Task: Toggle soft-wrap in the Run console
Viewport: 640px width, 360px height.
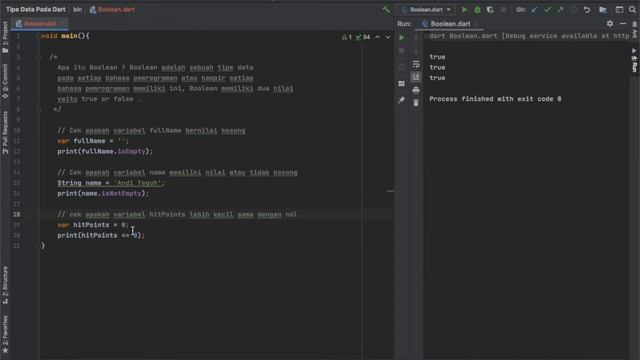Action: click(x=416, y=64)
